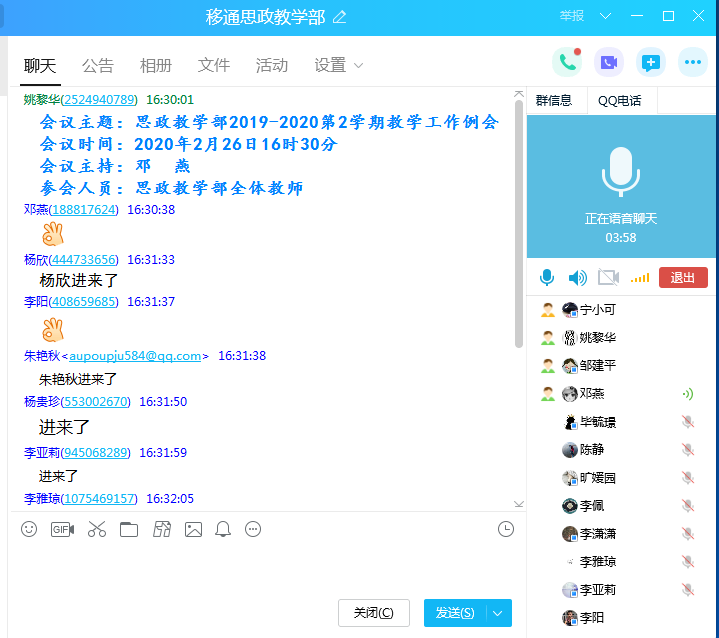This screenshot has width=719, height=638.
Task: Open message history clock icon
Action: pos(506,529)
